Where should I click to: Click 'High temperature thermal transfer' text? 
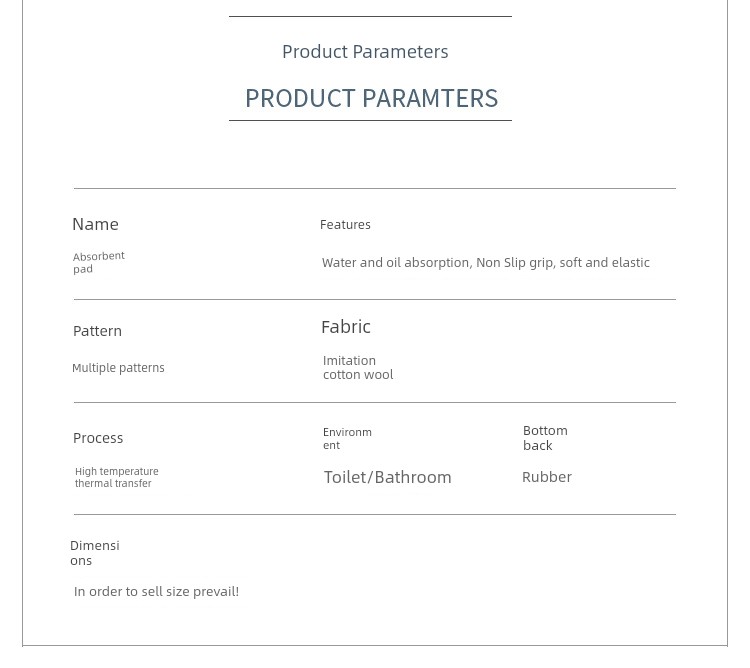(x=116, y=477)
